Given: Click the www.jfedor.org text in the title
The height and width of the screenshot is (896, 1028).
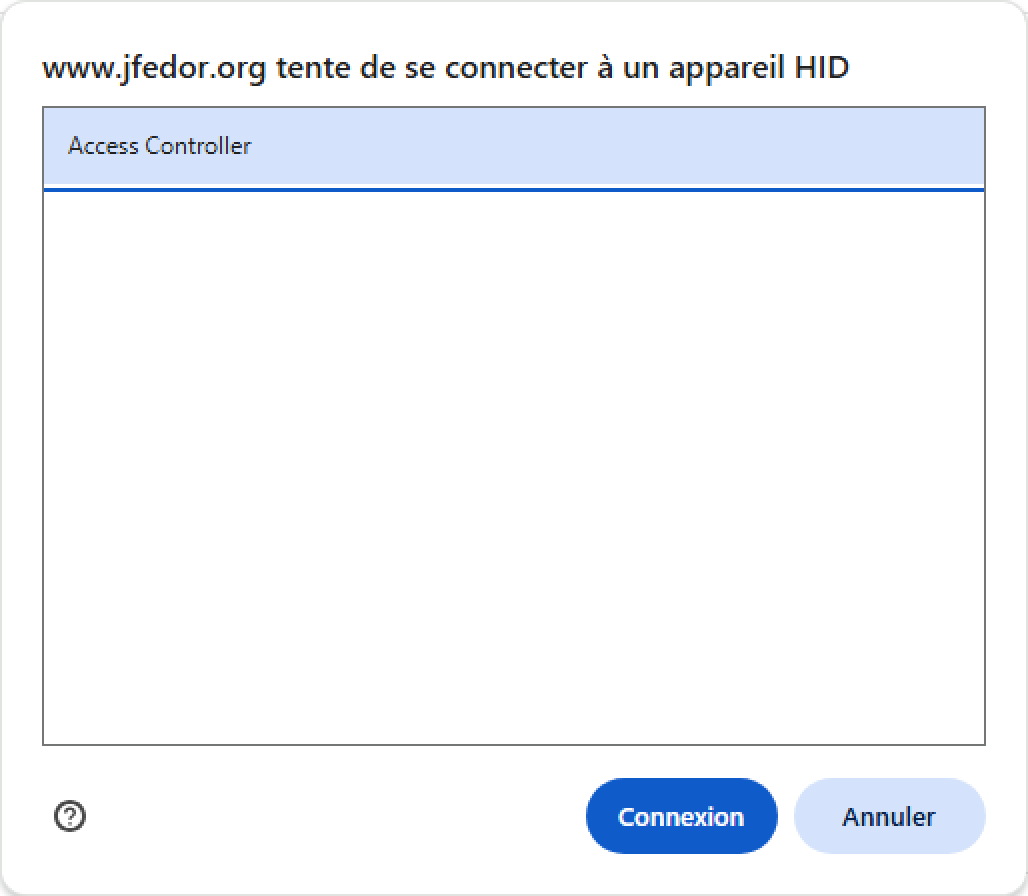Looking at the screenshot, I should [x=154, y=69].
